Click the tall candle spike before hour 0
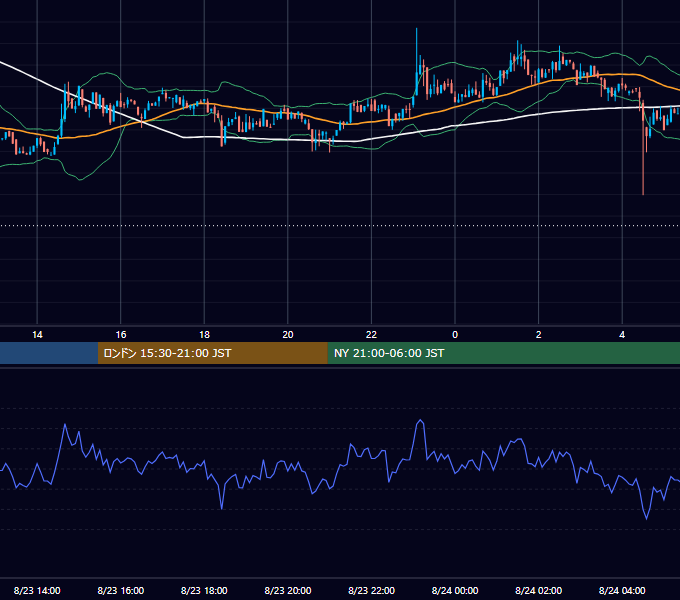 coord(416,61)
